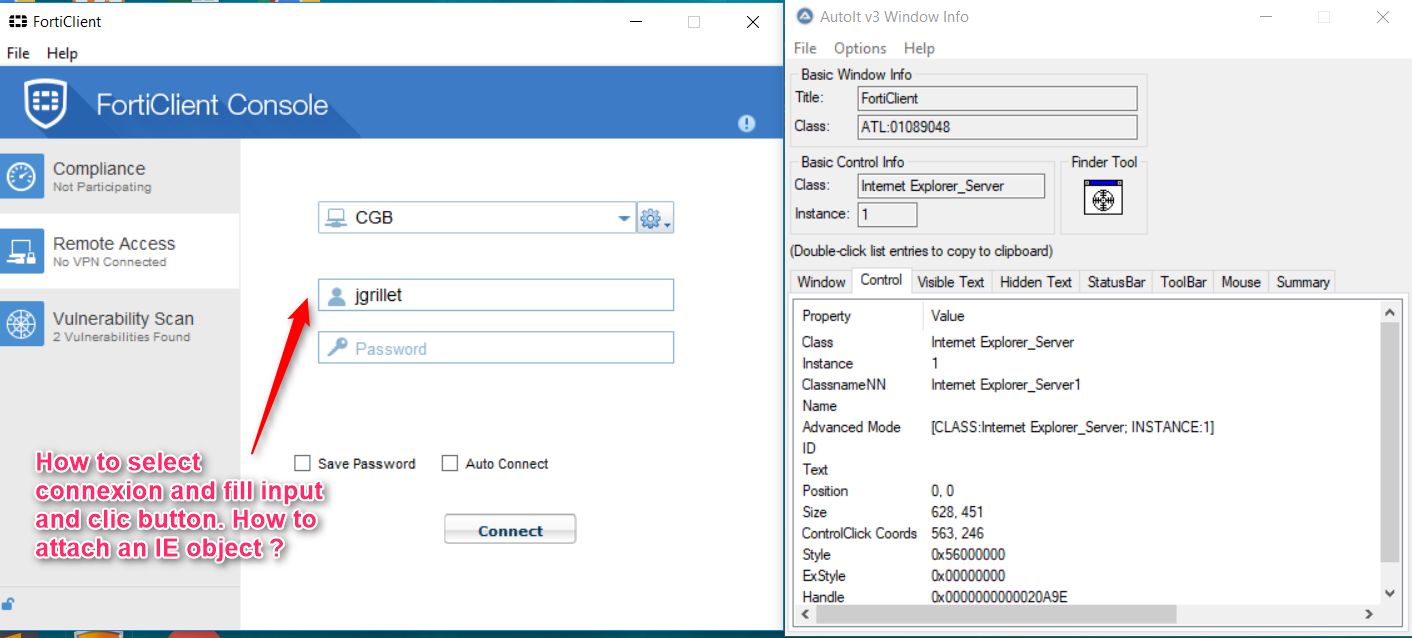Click the No VPN Connected status text

110,262
